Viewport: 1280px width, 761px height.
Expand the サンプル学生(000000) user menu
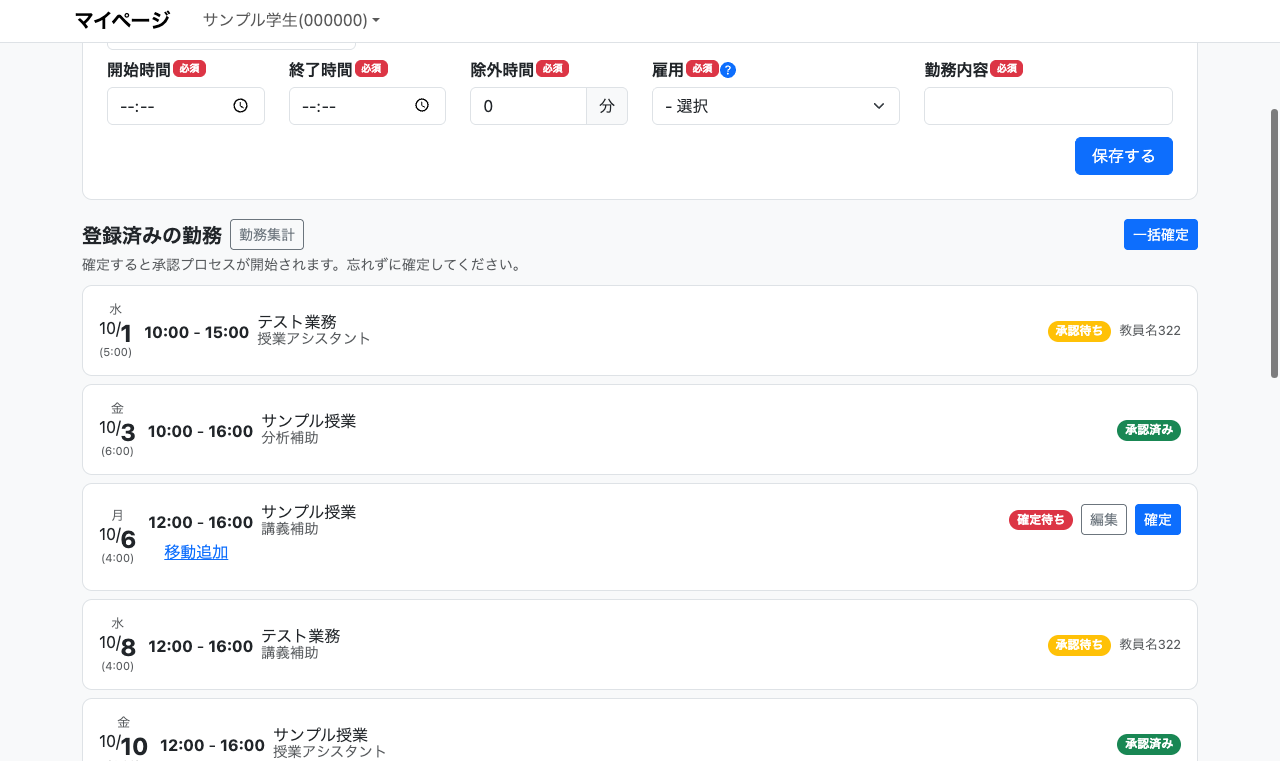pos(291,20)
